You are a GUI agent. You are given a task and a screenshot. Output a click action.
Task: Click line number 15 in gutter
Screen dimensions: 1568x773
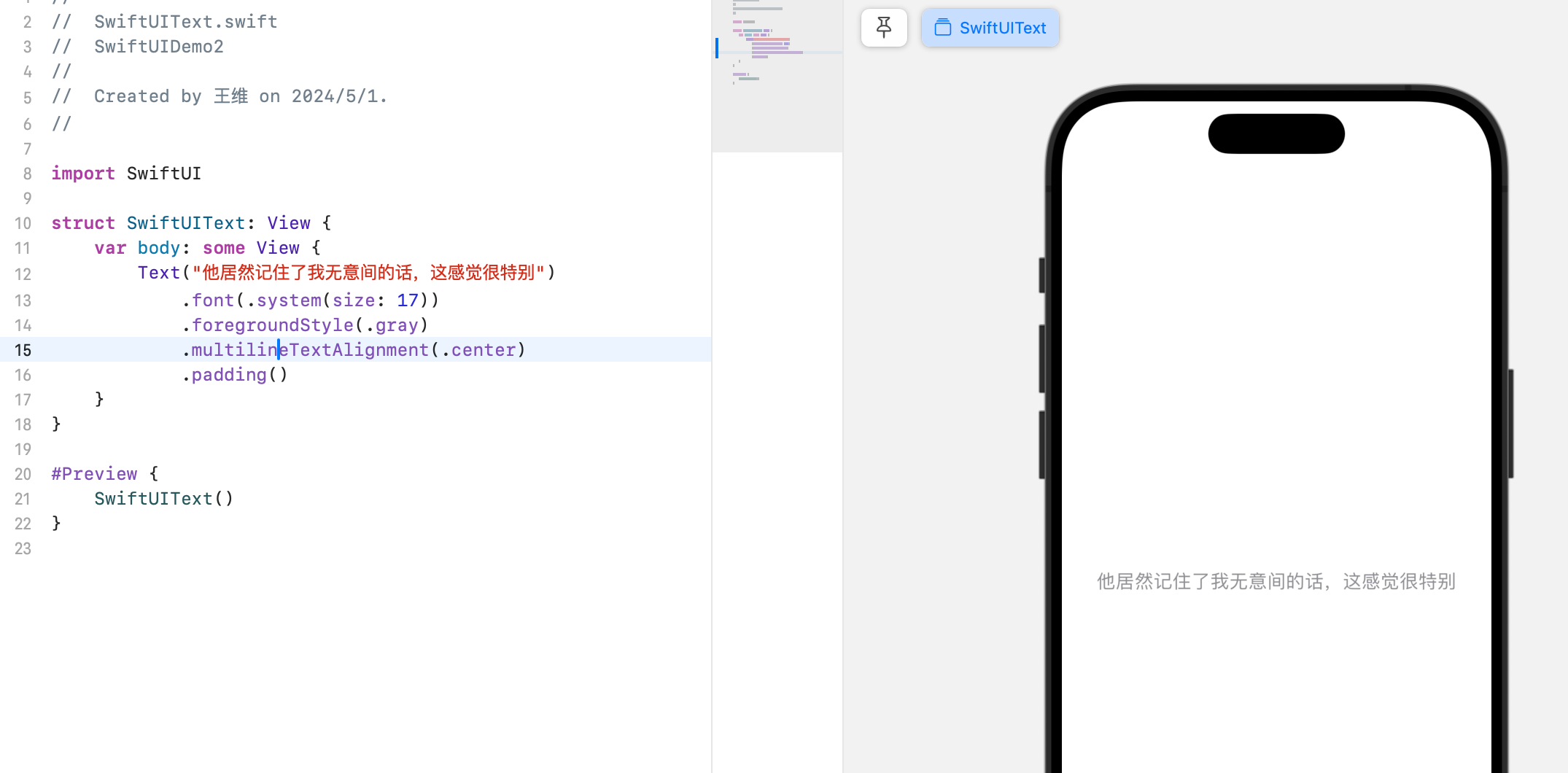23,351
